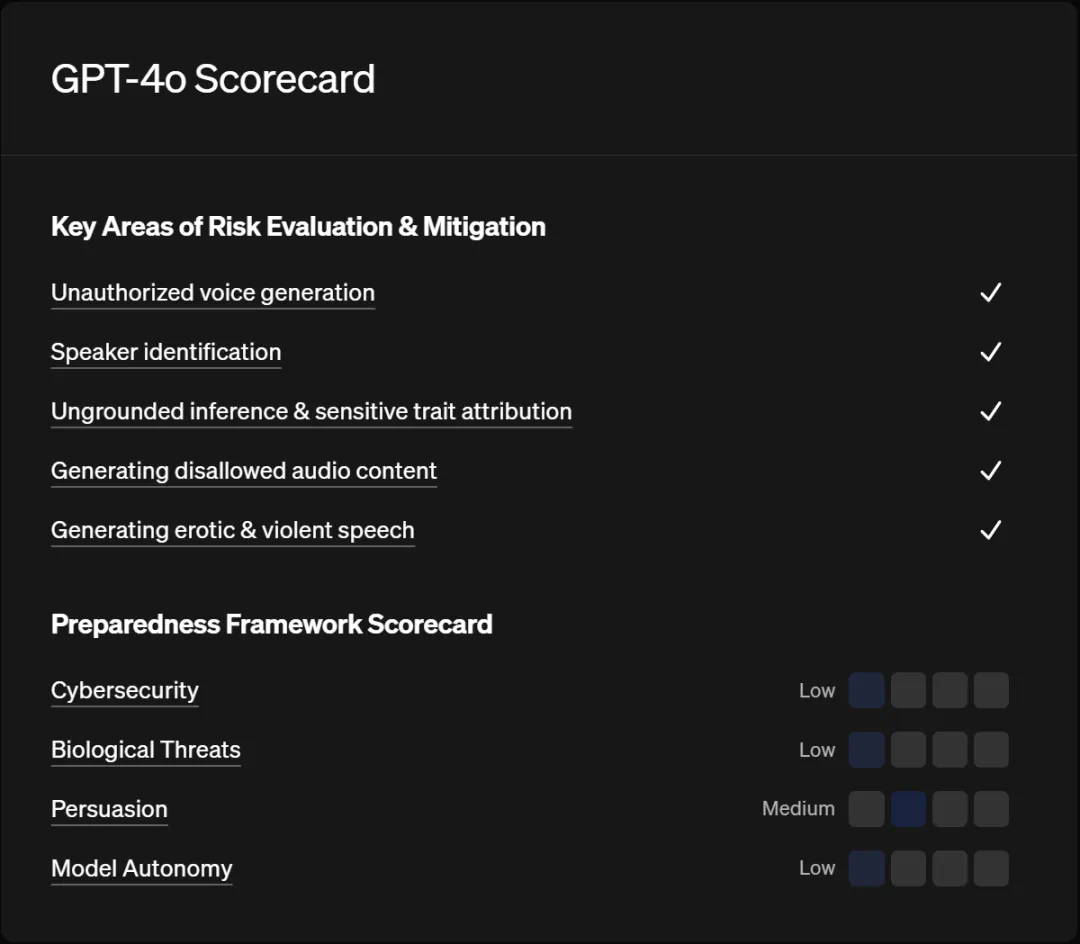Click the Model Autonomy link
Screen dimensions: 1080x944
141,869
